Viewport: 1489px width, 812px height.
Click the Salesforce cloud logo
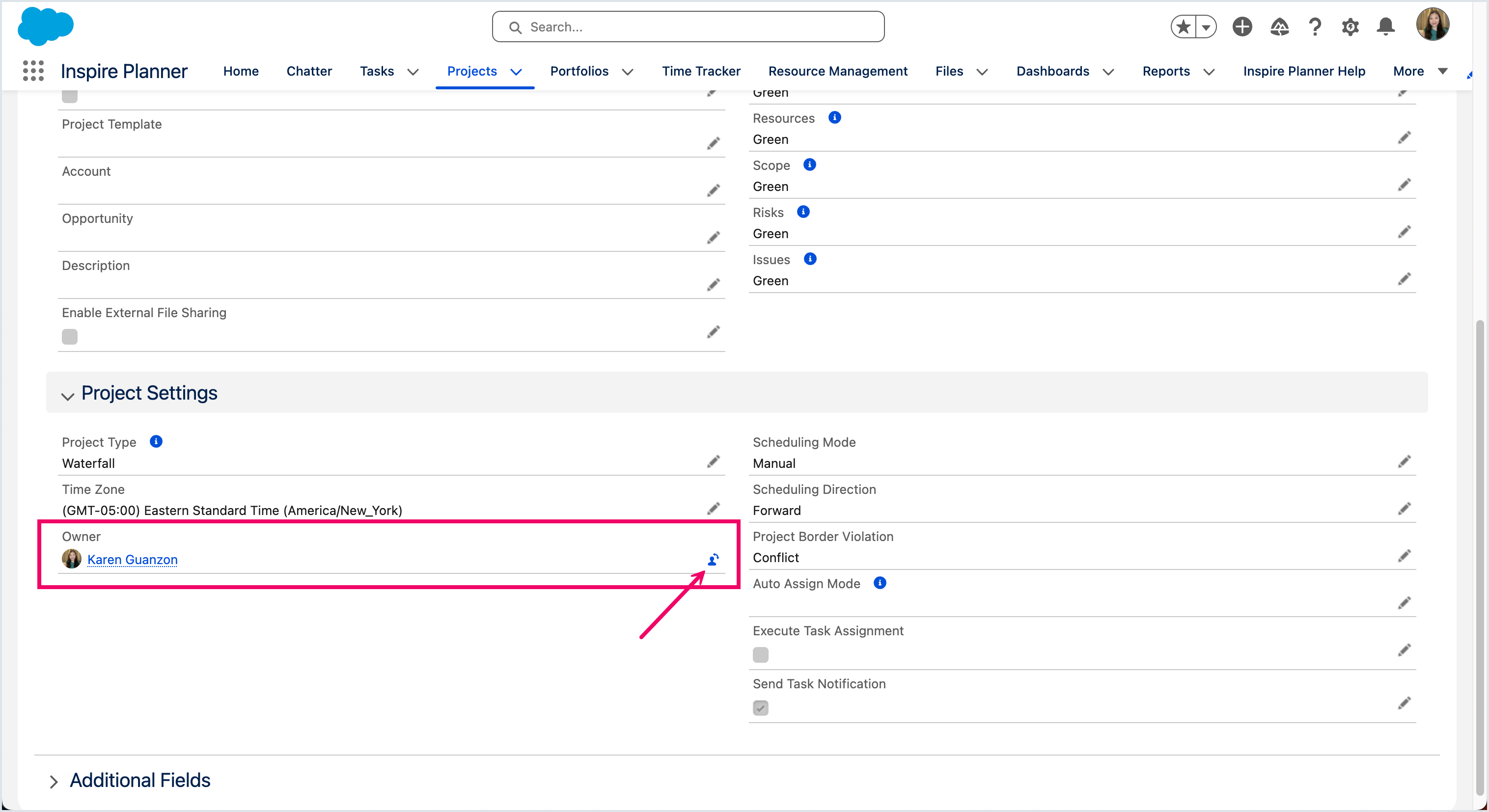(46, 26)
